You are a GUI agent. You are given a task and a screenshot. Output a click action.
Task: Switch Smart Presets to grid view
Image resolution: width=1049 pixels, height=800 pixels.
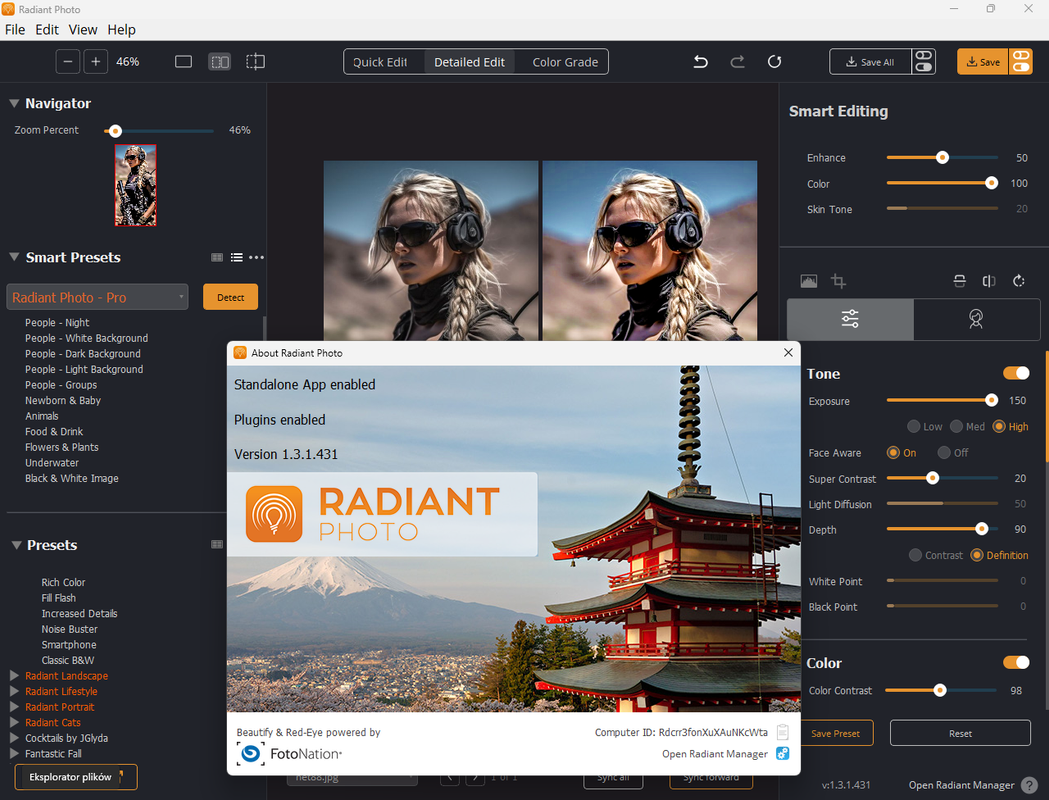click(x=217, y=258)
